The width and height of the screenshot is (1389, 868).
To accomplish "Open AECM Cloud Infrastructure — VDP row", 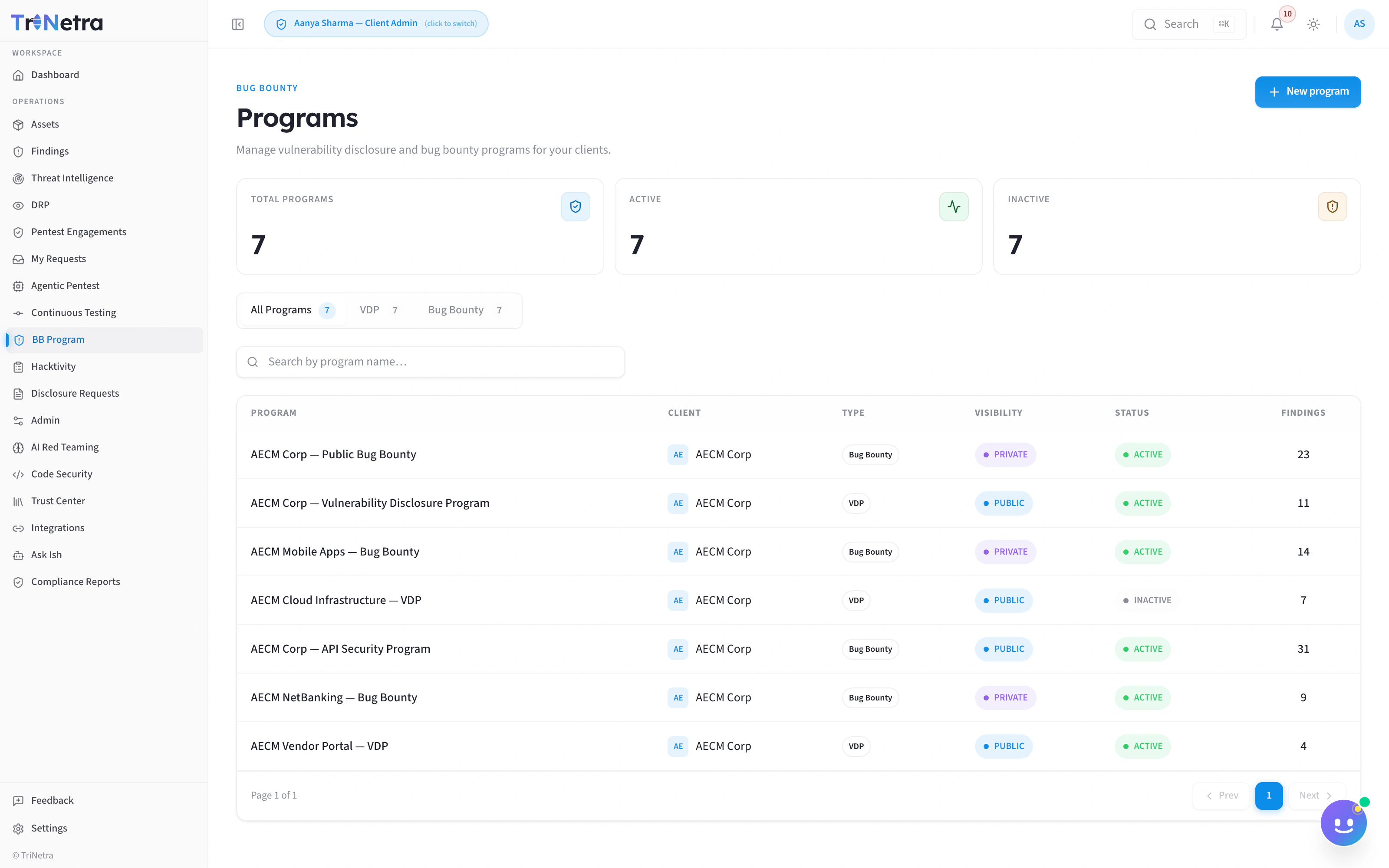I will coord(798,601).
